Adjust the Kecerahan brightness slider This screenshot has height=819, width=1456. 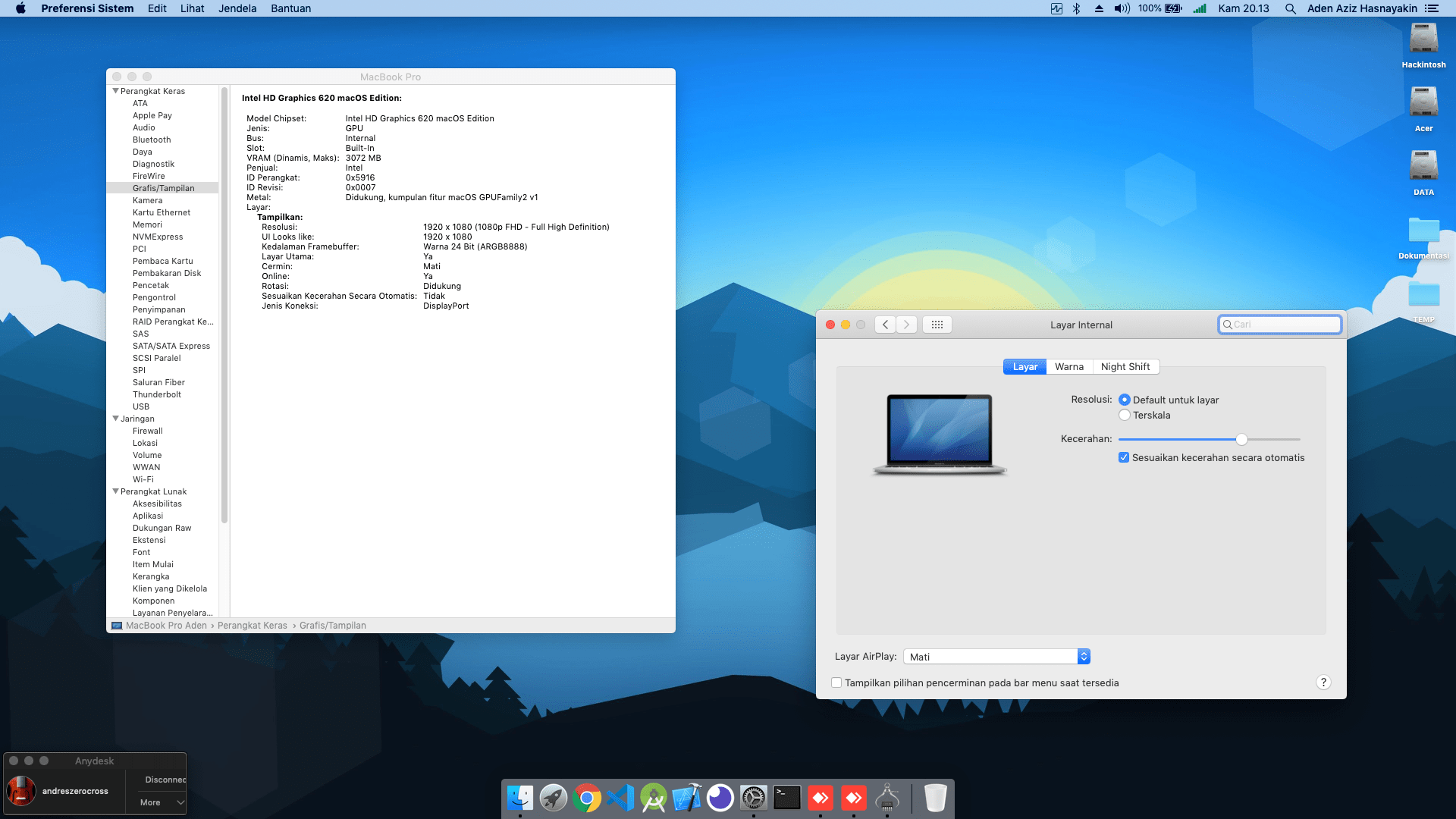click(1241, 439)
